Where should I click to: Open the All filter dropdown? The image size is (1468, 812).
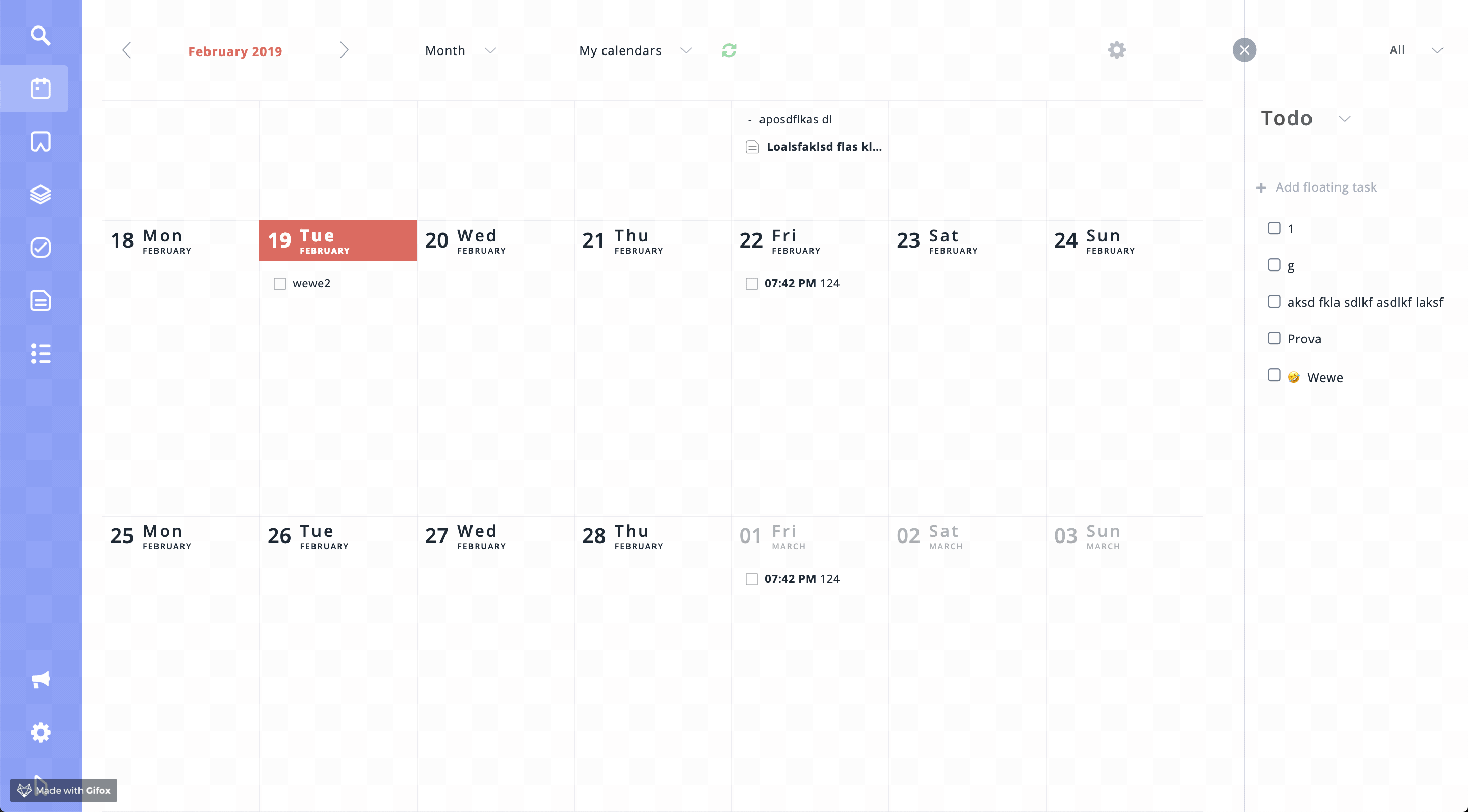1415,50
